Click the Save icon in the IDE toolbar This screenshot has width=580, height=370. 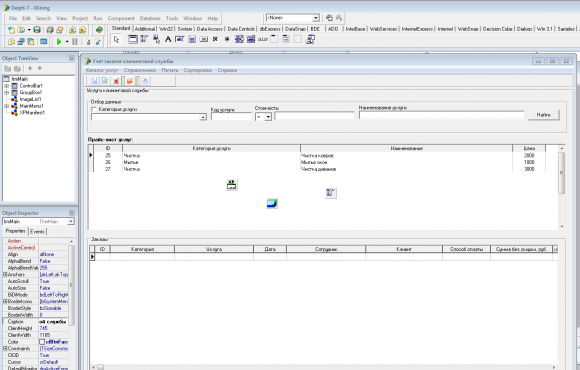click(x=37, y=30)
